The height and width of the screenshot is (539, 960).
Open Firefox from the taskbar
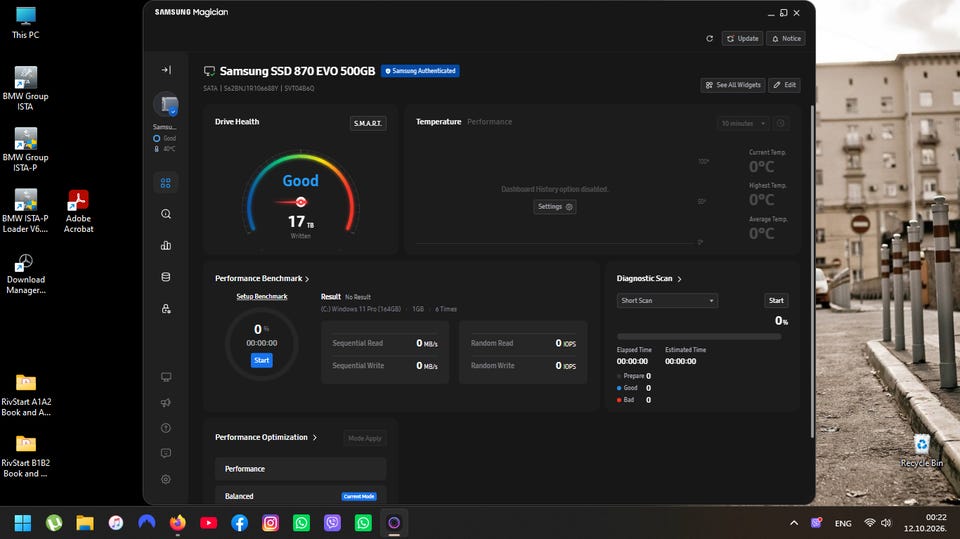[178, 523]
